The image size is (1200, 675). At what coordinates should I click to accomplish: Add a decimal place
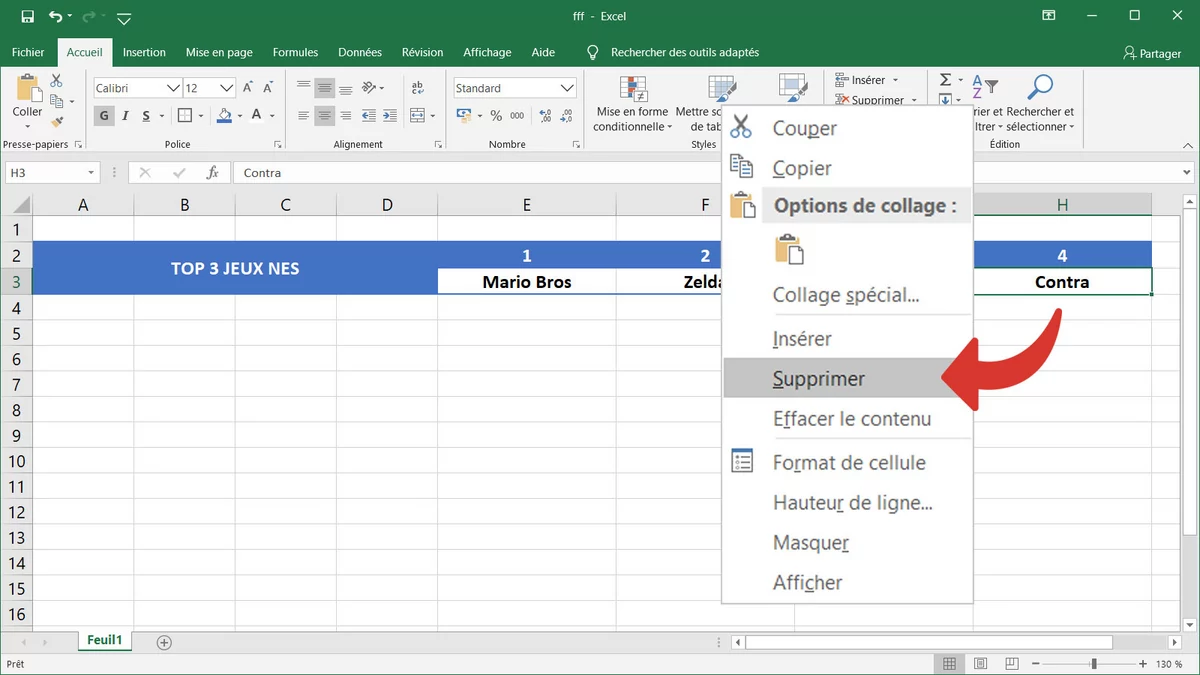(x=543, y=116)
